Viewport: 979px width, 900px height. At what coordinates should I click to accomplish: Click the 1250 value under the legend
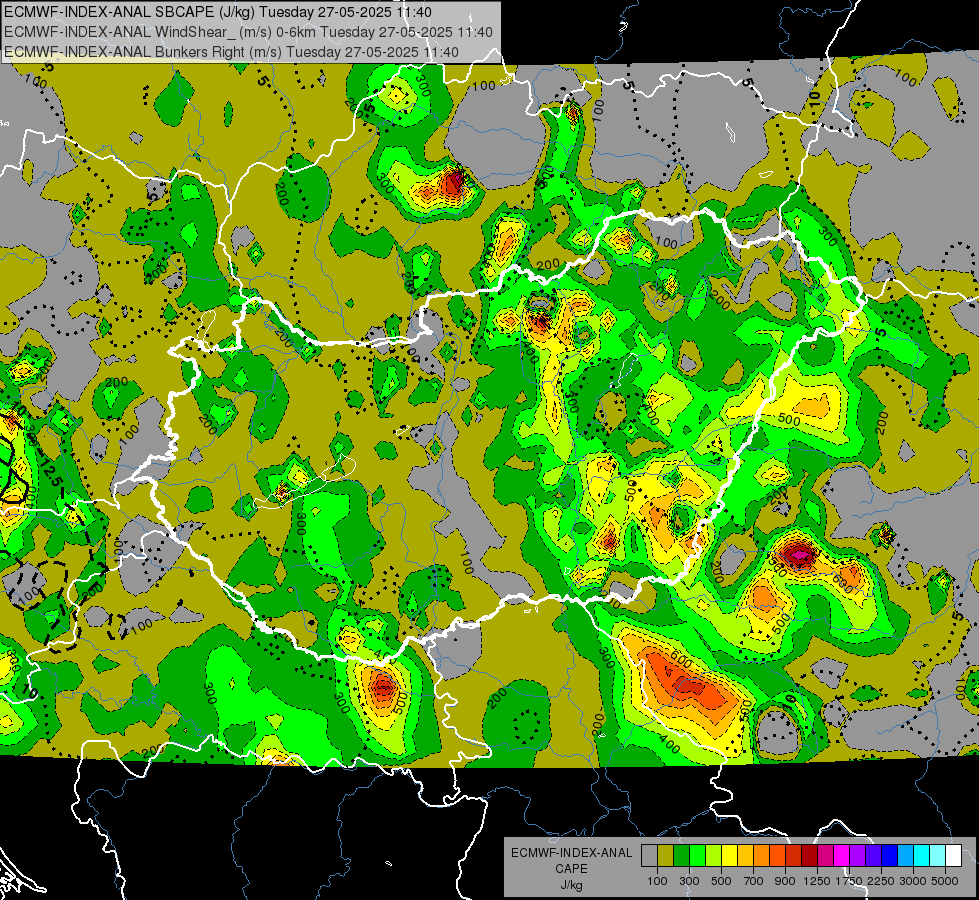[x=817, y=881]
